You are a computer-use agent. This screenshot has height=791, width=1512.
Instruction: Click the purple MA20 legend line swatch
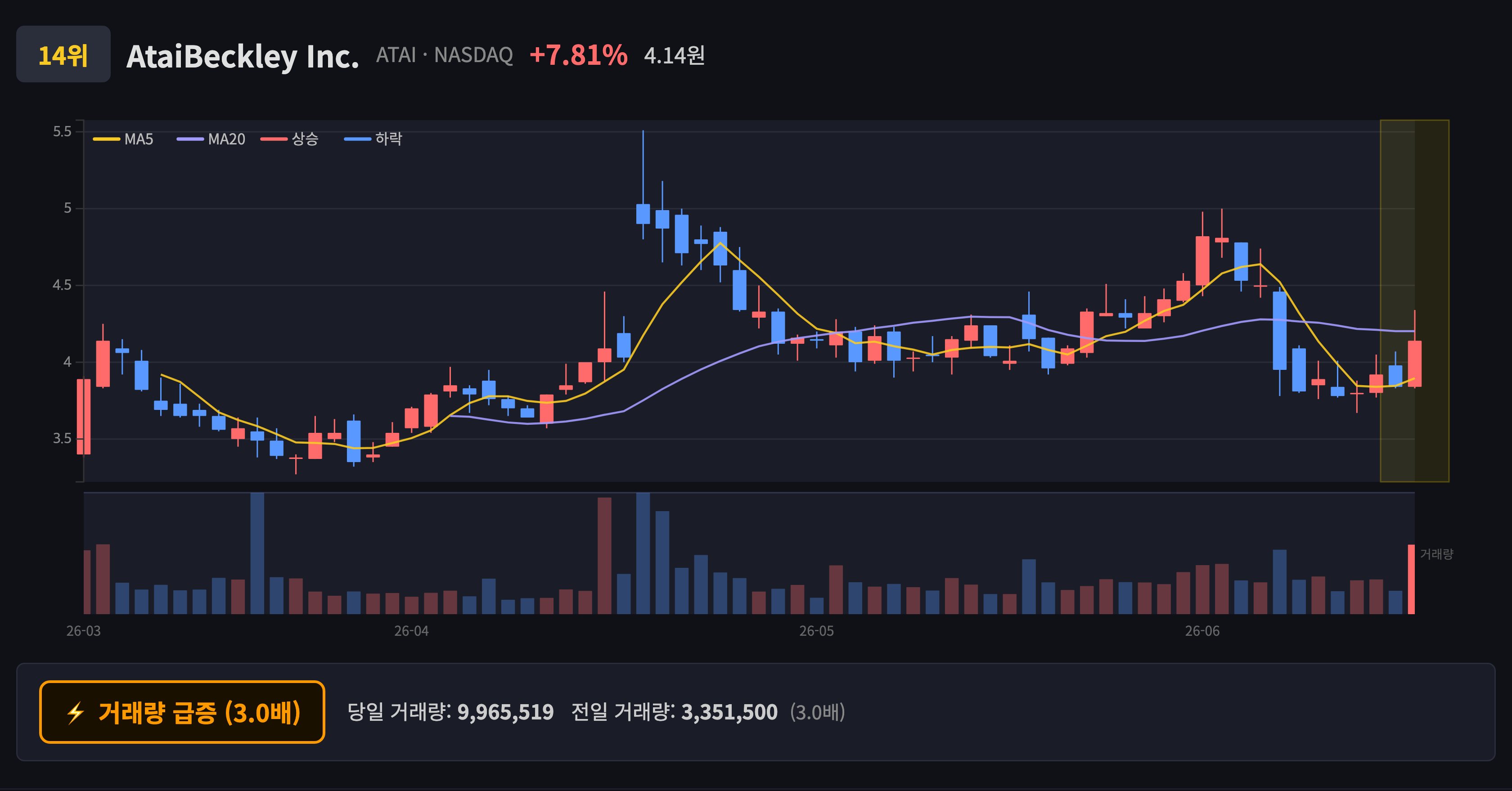[x=189, y=139]
